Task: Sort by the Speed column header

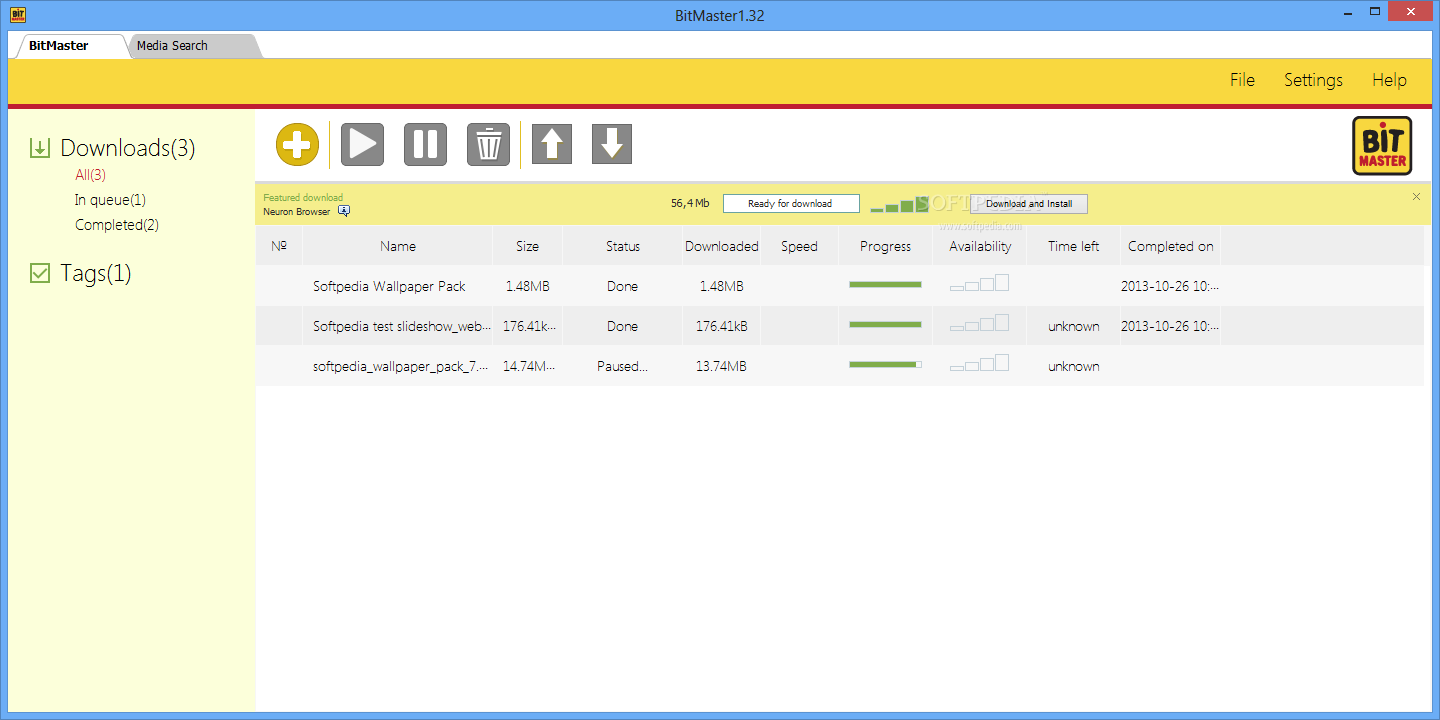Action: point(799,246)
